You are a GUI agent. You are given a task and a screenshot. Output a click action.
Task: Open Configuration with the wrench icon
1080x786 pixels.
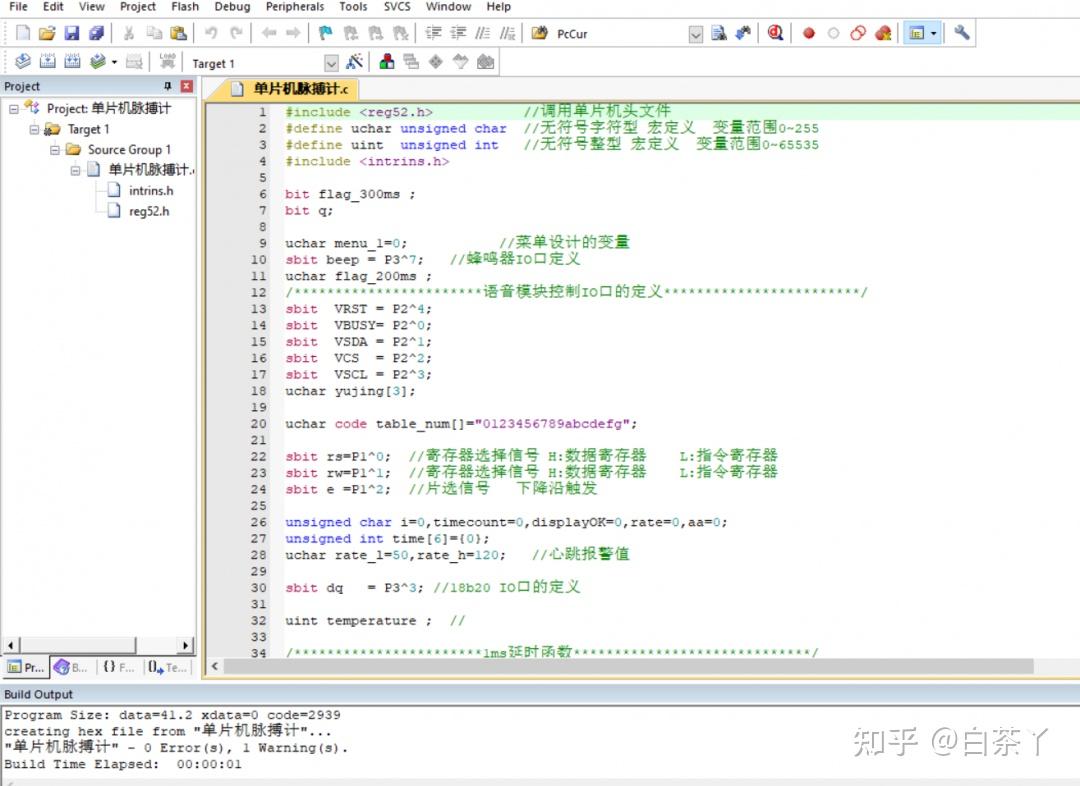(962, 33)
